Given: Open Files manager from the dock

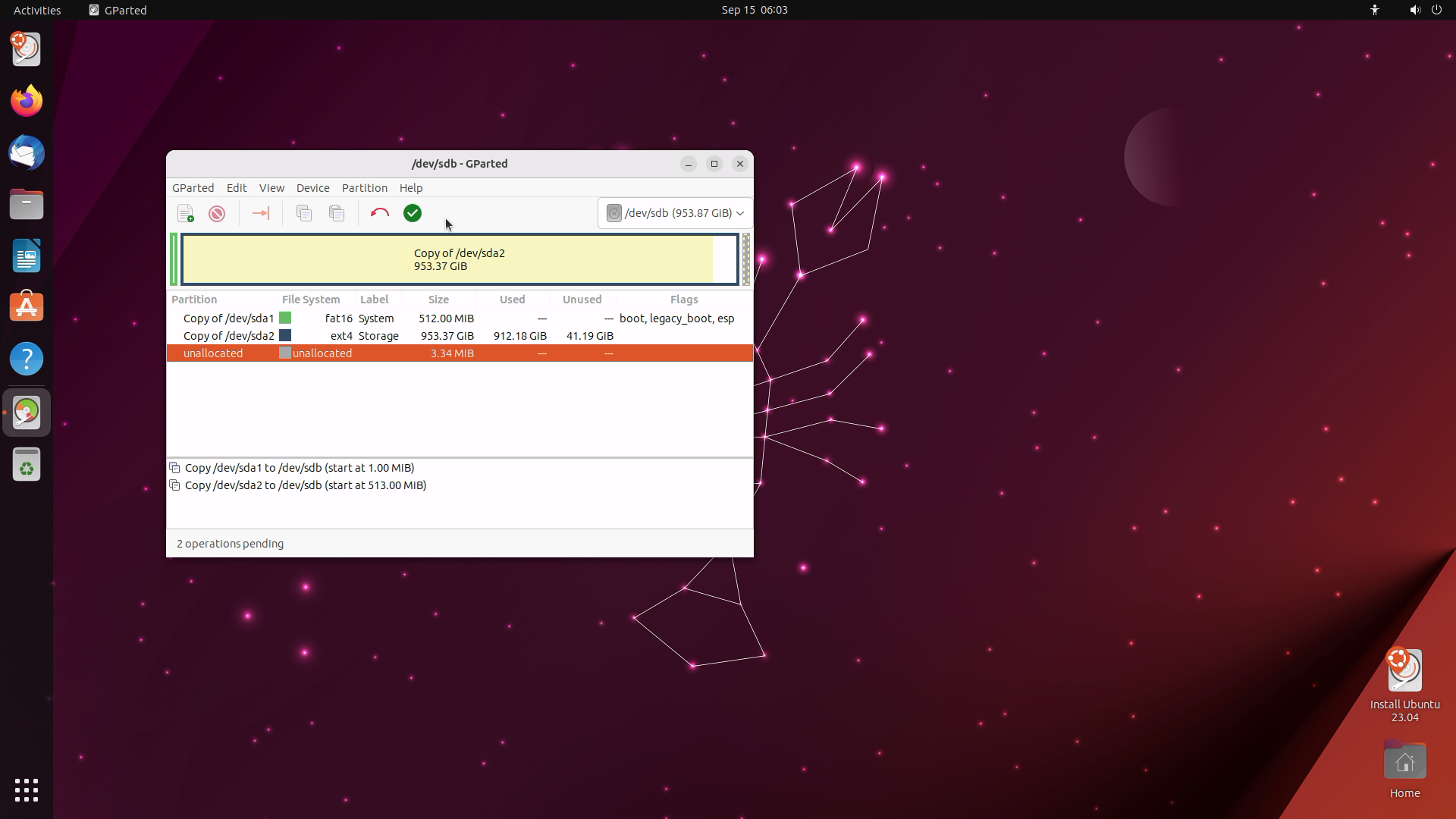Looking at the screenshot, I should pos(27,204).
